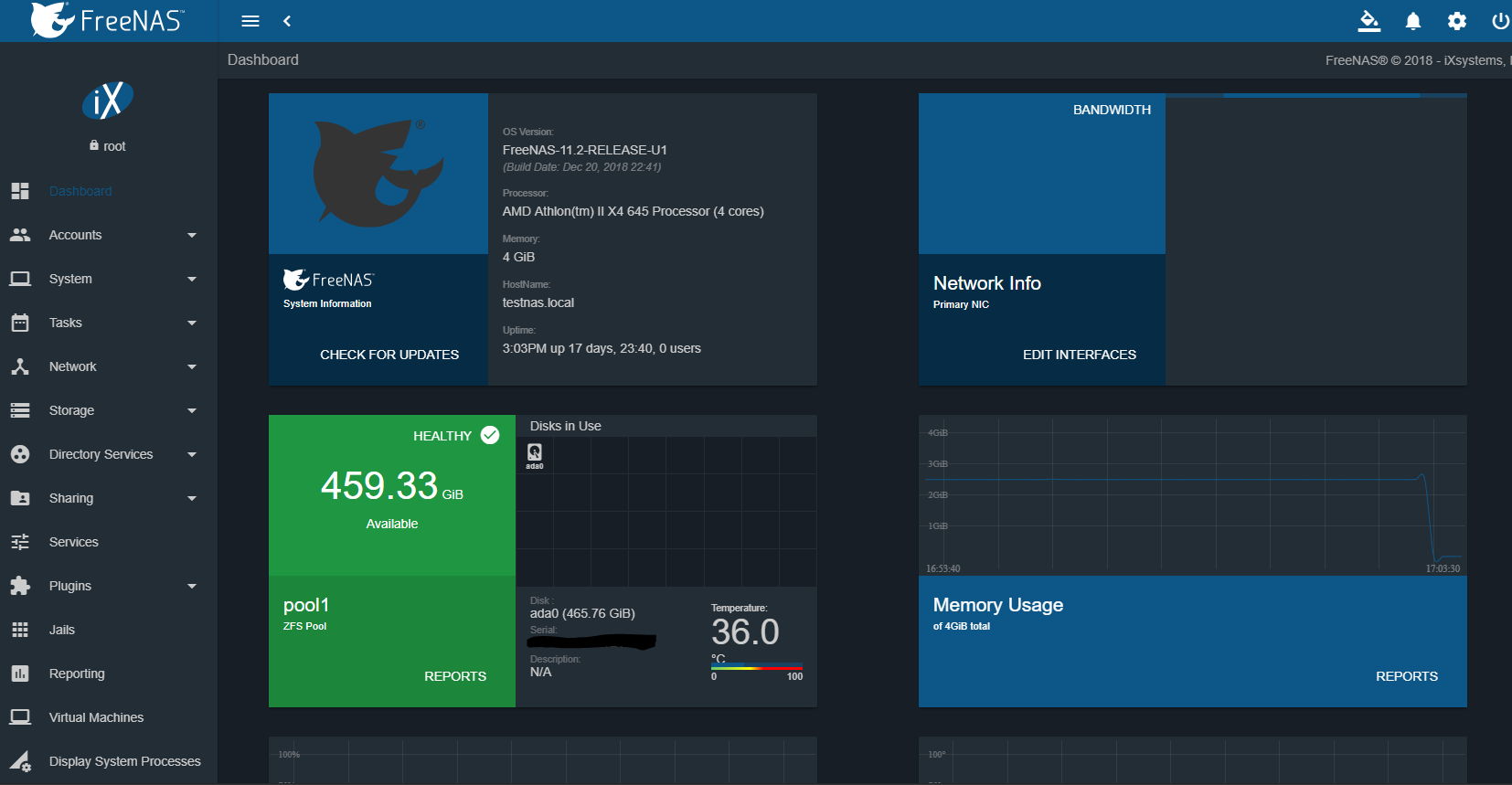Click the Reporting chart icon

[20, 674]
